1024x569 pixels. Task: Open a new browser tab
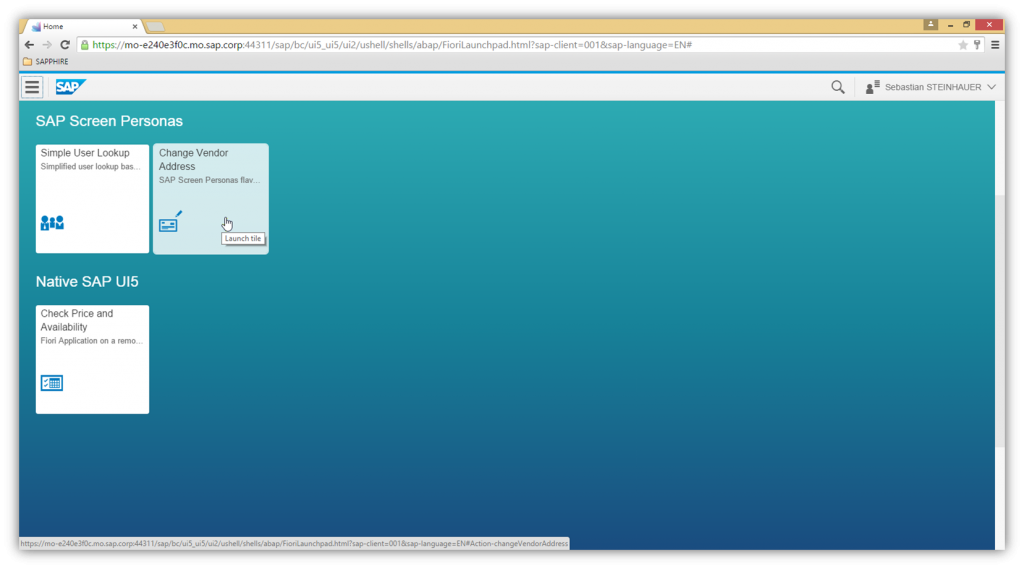pyautogui.click(x=155, y=27)
